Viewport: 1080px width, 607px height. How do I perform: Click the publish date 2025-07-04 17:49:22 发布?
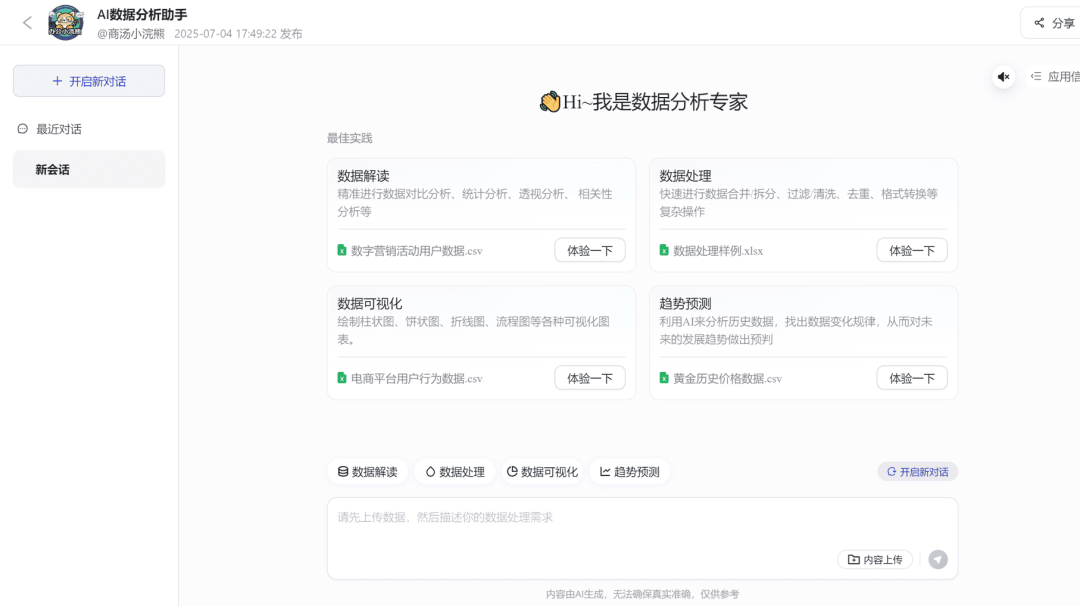[238, 34]
